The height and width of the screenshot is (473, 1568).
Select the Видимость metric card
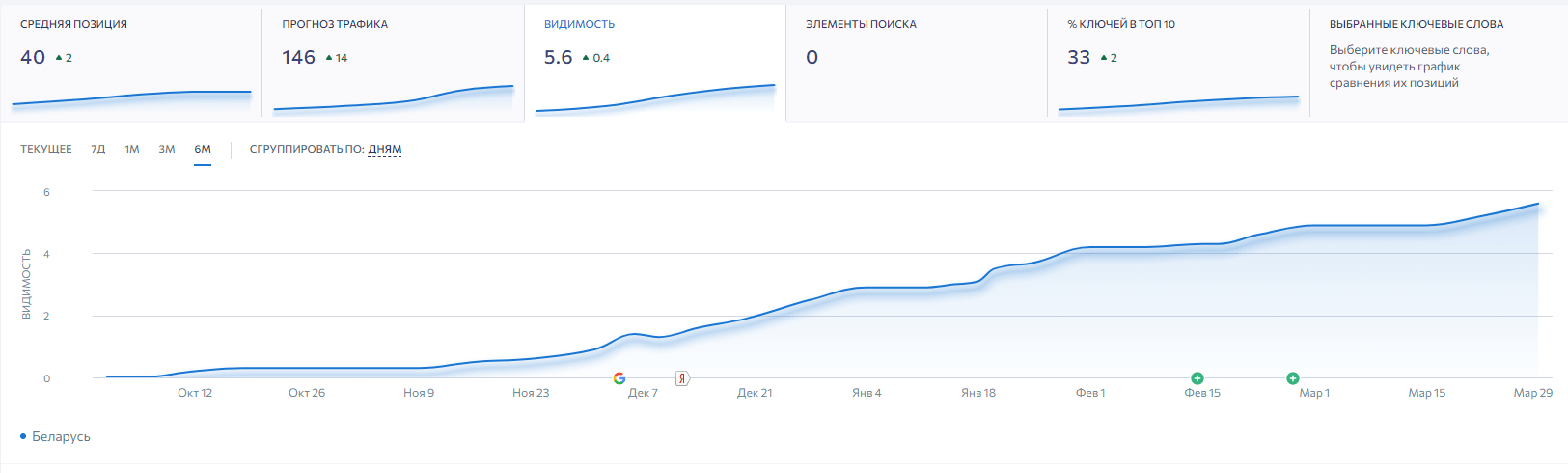[x=655, y=64]
